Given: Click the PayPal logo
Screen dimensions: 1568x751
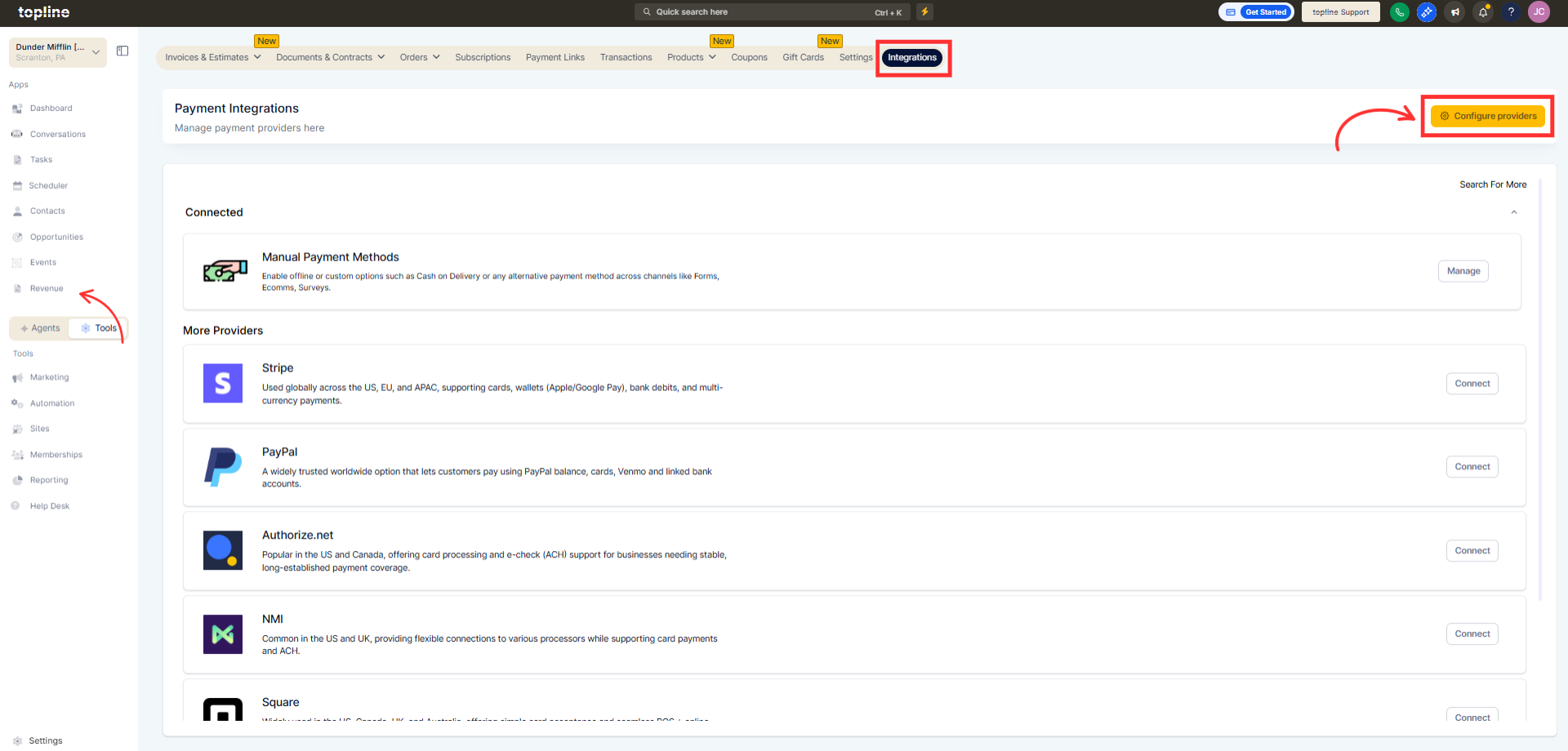Looking at the screenshot, I should click(x=223, y=467).
